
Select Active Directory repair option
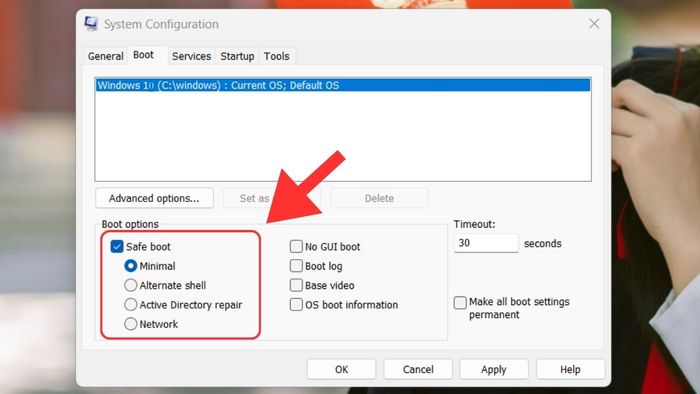[130, 305]
